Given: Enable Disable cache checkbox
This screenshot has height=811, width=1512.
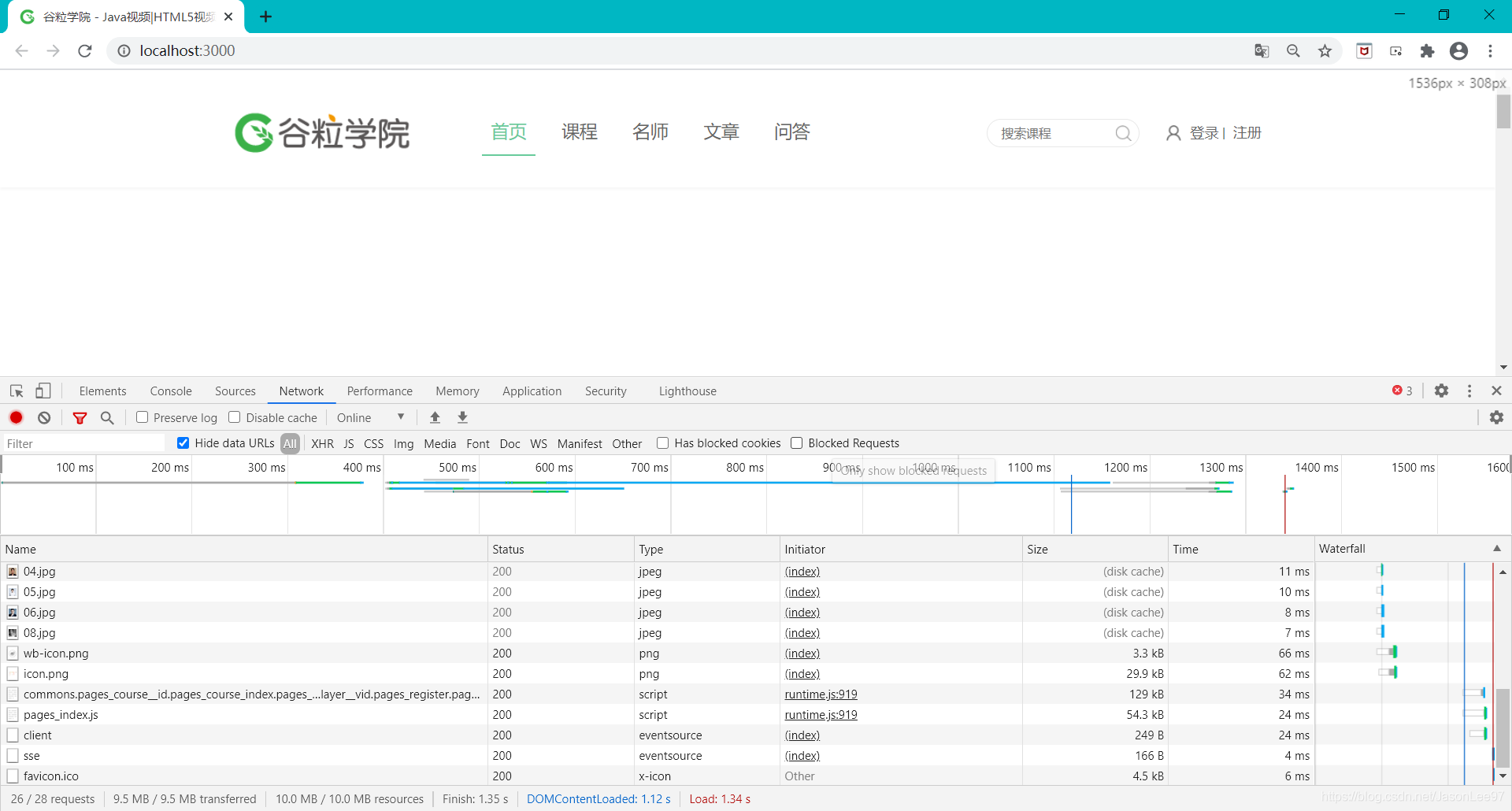Looking at the screenshot, I should 234,417.
